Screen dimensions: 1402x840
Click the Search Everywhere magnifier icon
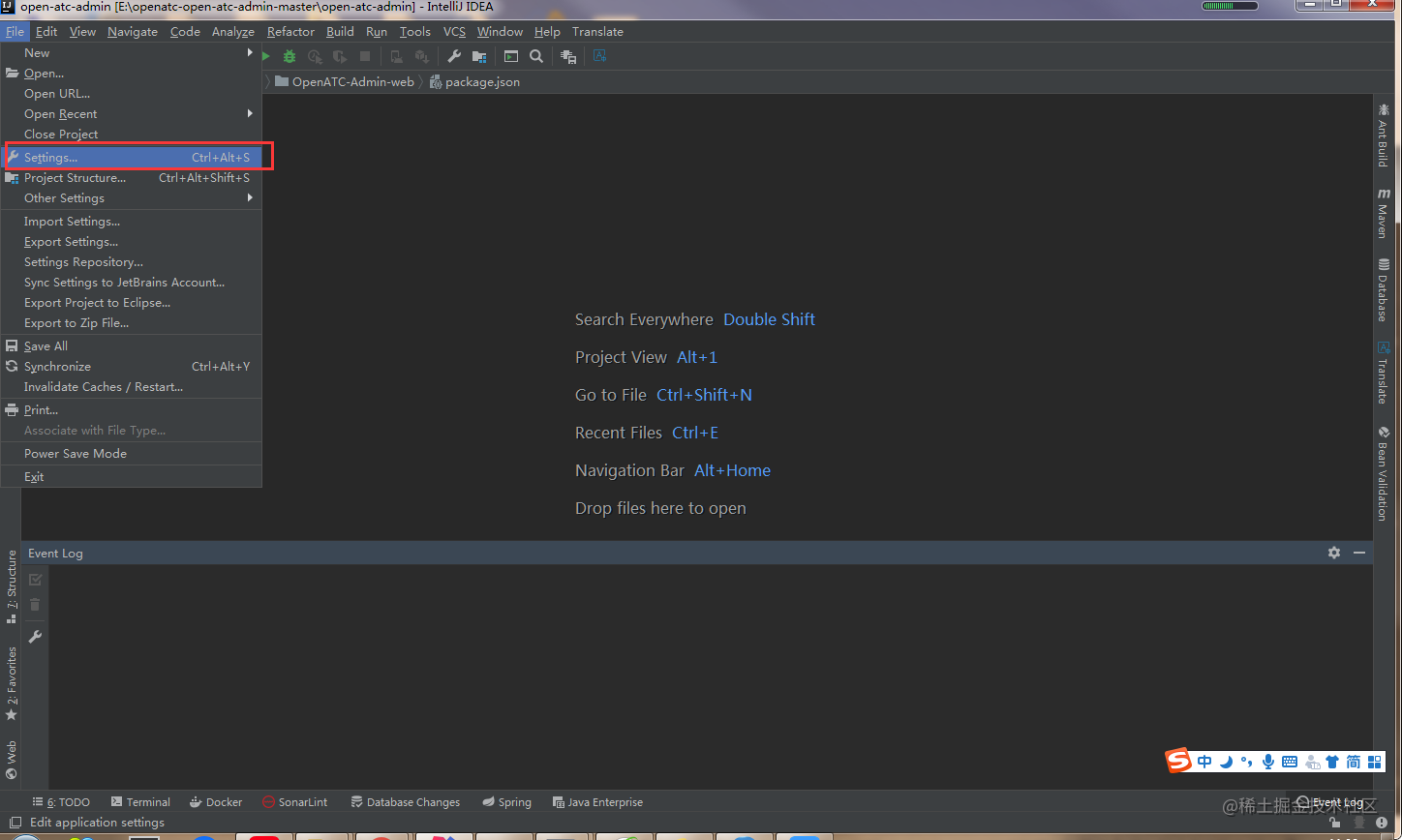536,56
